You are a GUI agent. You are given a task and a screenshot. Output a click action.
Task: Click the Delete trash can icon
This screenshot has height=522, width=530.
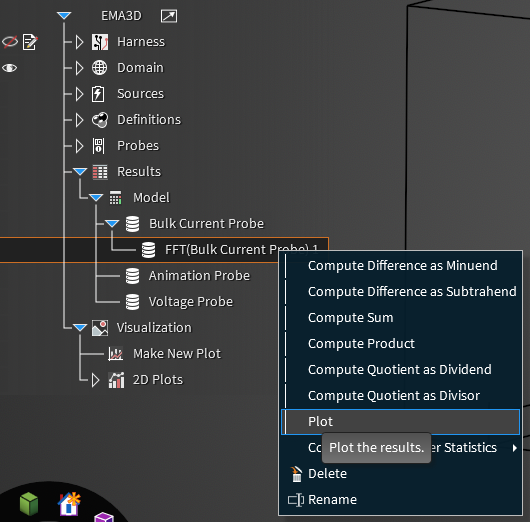pyautogui.click(x=296, y=474)
